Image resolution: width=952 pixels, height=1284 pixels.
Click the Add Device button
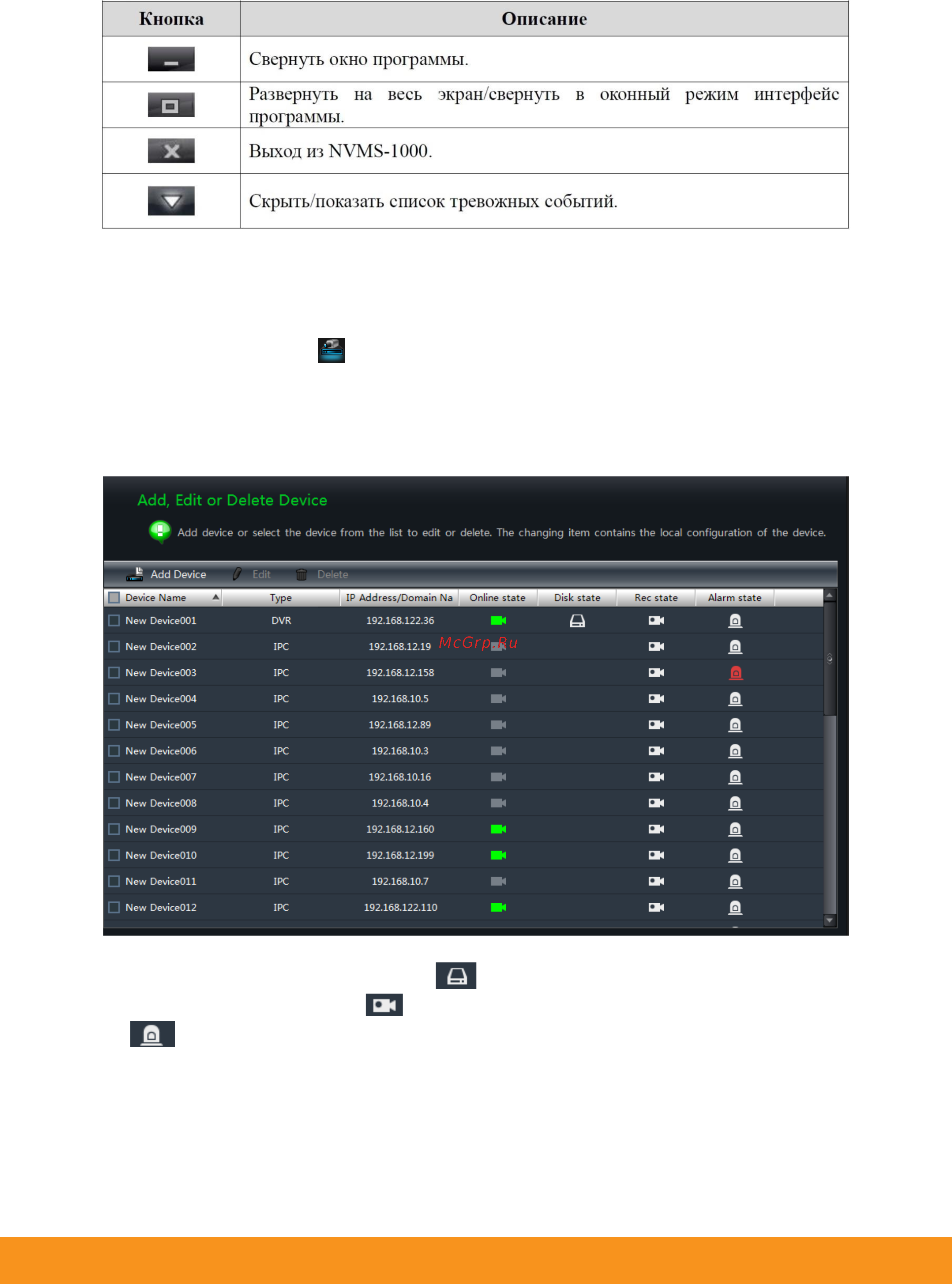tap(167, 574)
